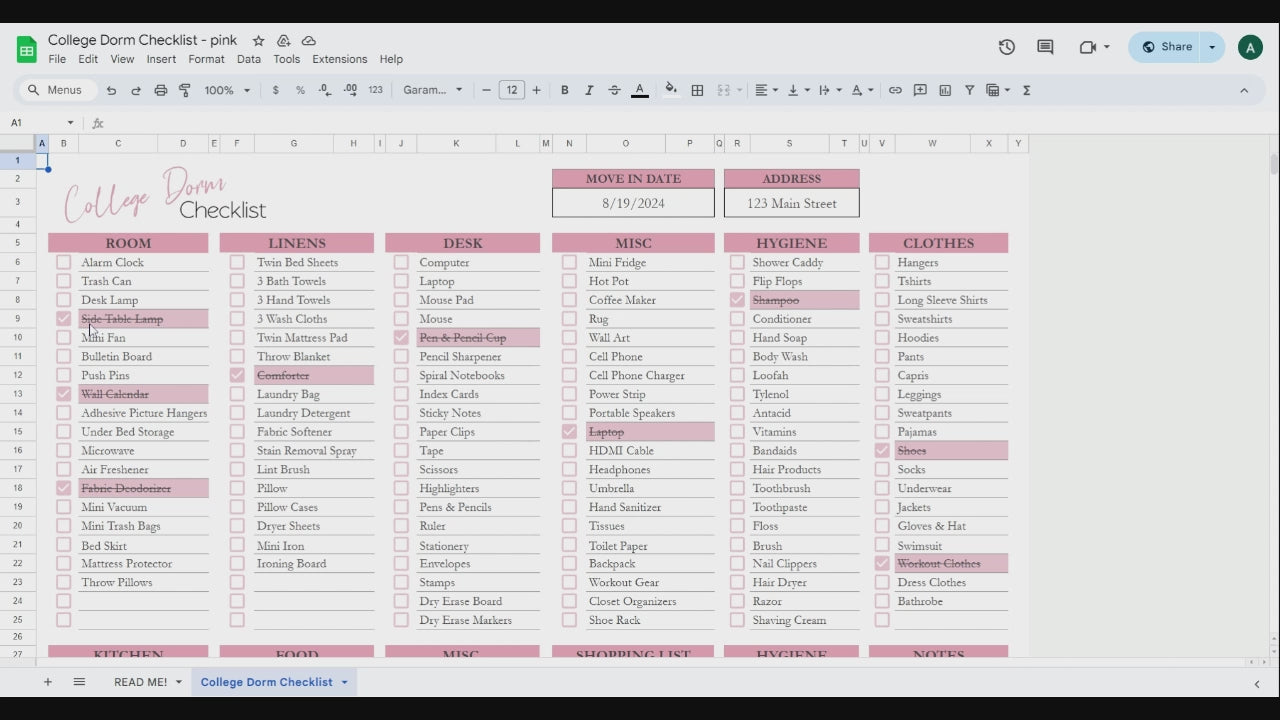The image size is (1280, 720).
Task: Uncheck the Comforter checkbox
Action: click(x=237, y=376)
